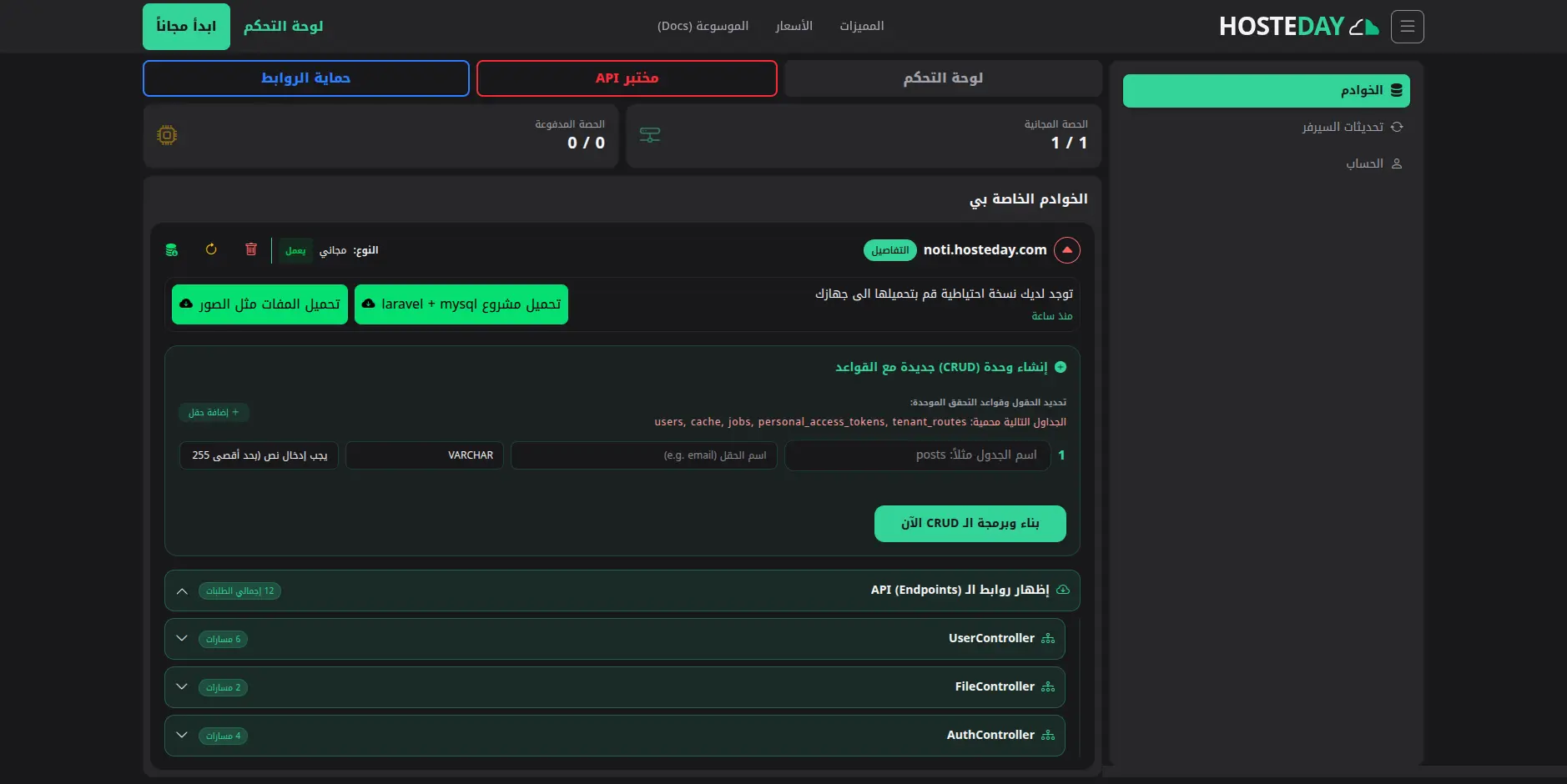Viewport: 1567px width, 784px height.
Task: Click the 12 إجمالي الطلبات badge
Action: tap(239, 591)
